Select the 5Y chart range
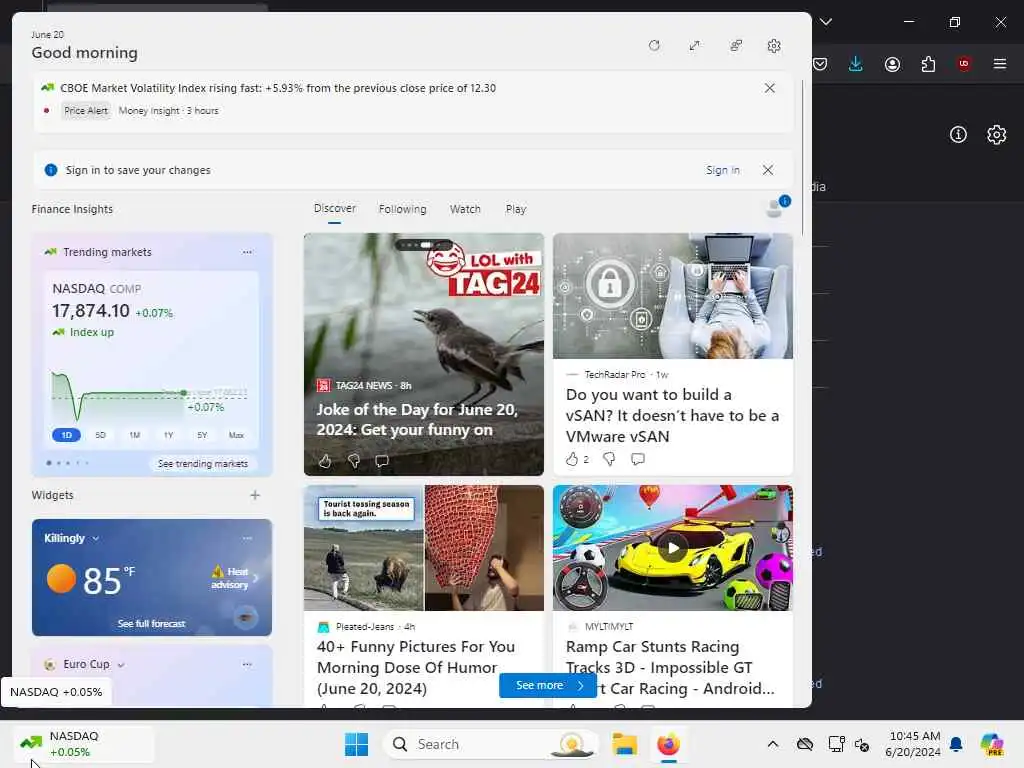Screen dimensions: 1024x768 (x=202, y=435)
